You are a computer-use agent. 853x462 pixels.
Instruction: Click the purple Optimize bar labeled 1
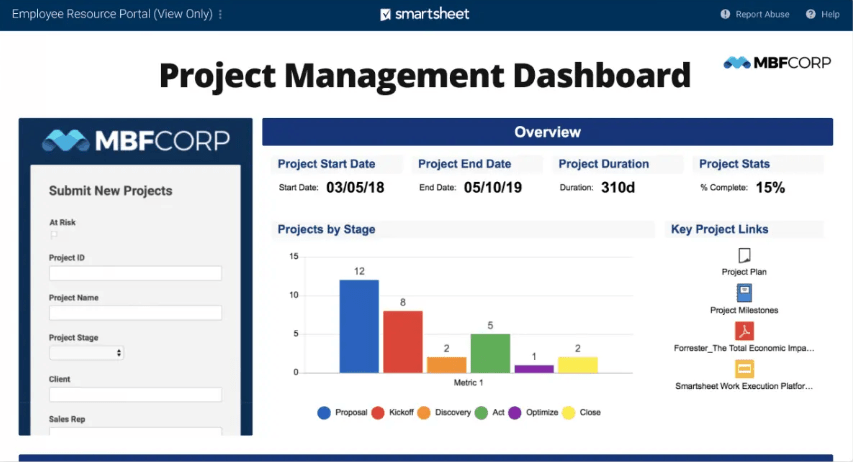534,369
